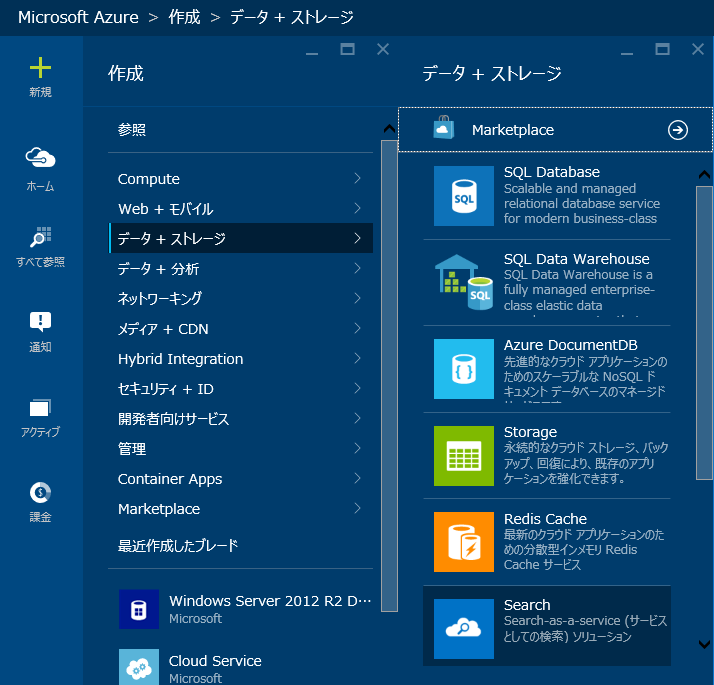Open the Search service title
The width and height of the screenshot is (714, 685).
pyautogui.click(x=527, y=605)
